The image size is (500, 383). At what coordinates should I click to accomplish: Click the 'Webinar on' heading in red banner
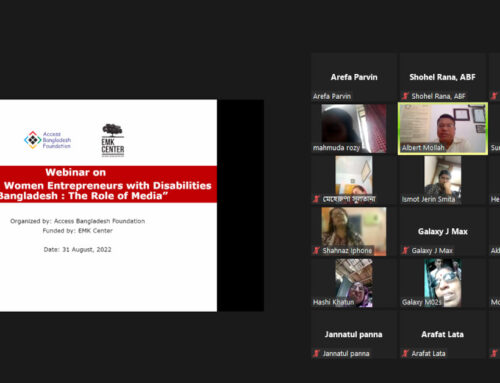tap(76, 172)
